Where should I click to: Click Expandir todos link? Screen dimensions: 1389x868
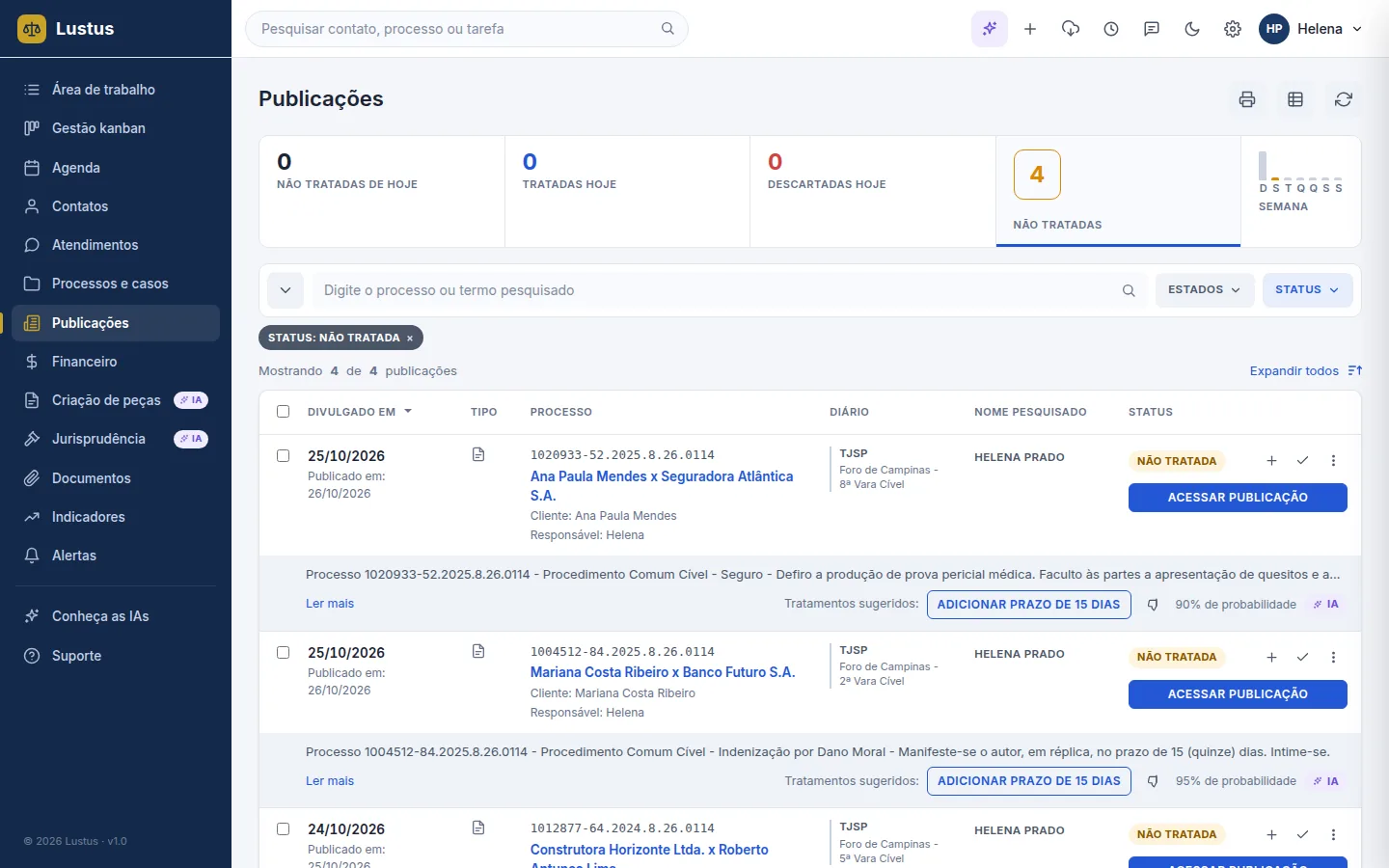(1306, 371)
